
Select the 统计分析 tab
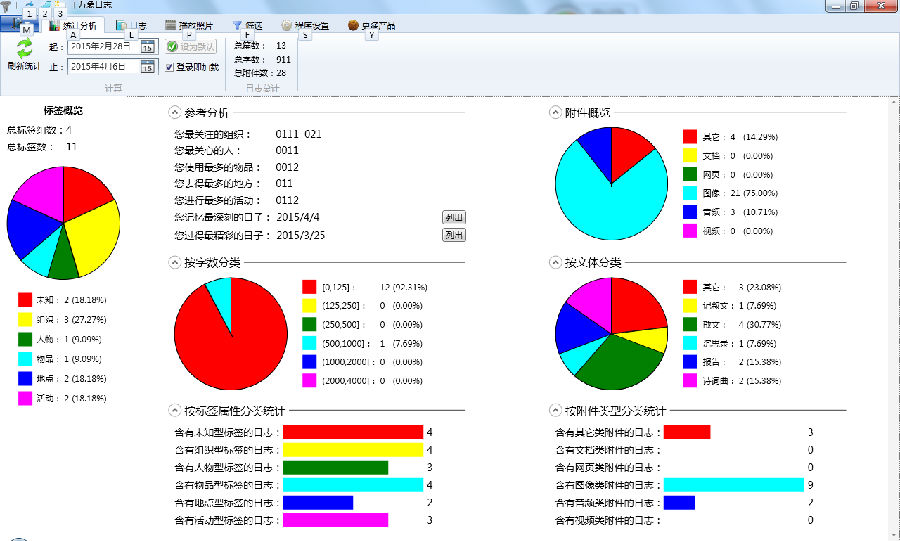[x=75, y=25]
